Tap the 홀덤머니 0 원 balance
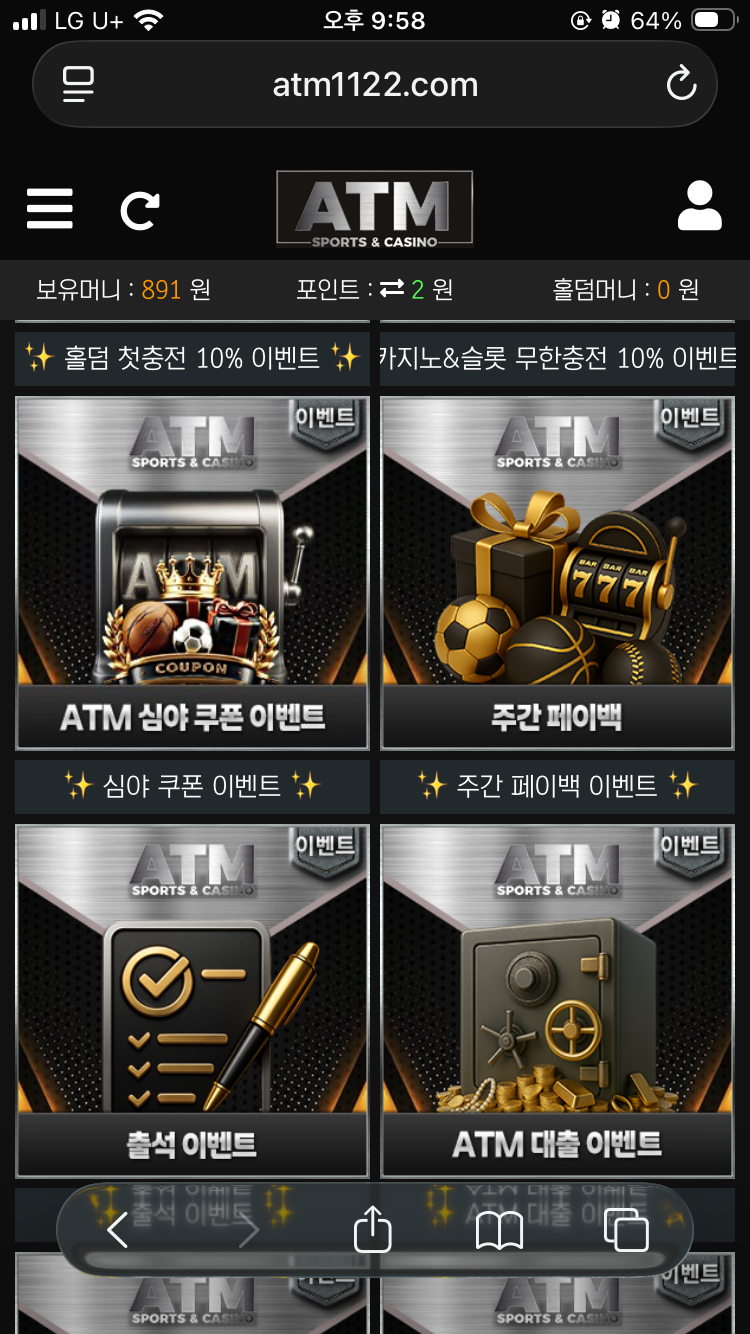Image resolution: width=750 pixels, height=1334 pixels. click(626, 290)
